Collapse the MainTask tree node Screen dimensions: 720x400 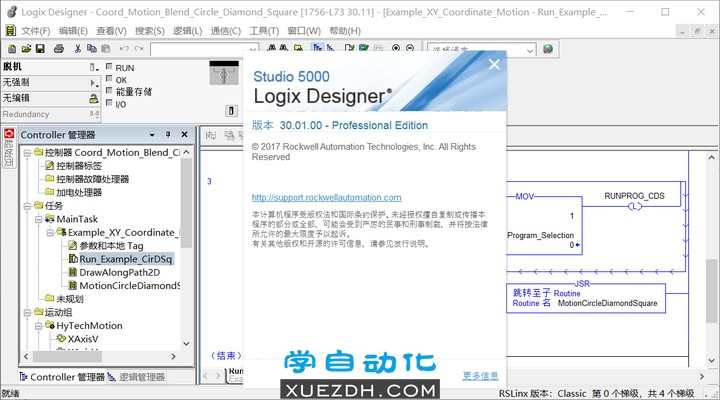click(39, 219)
